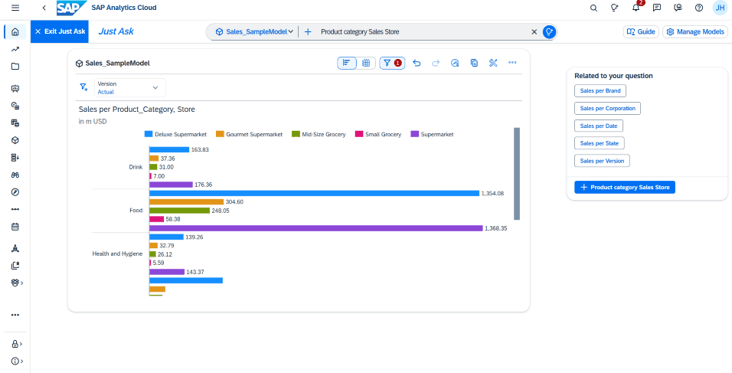Viewport: 732px width, 373px height.
Task: Click the chart title Sales per Product_Category, Store
Action: point(137,110)
